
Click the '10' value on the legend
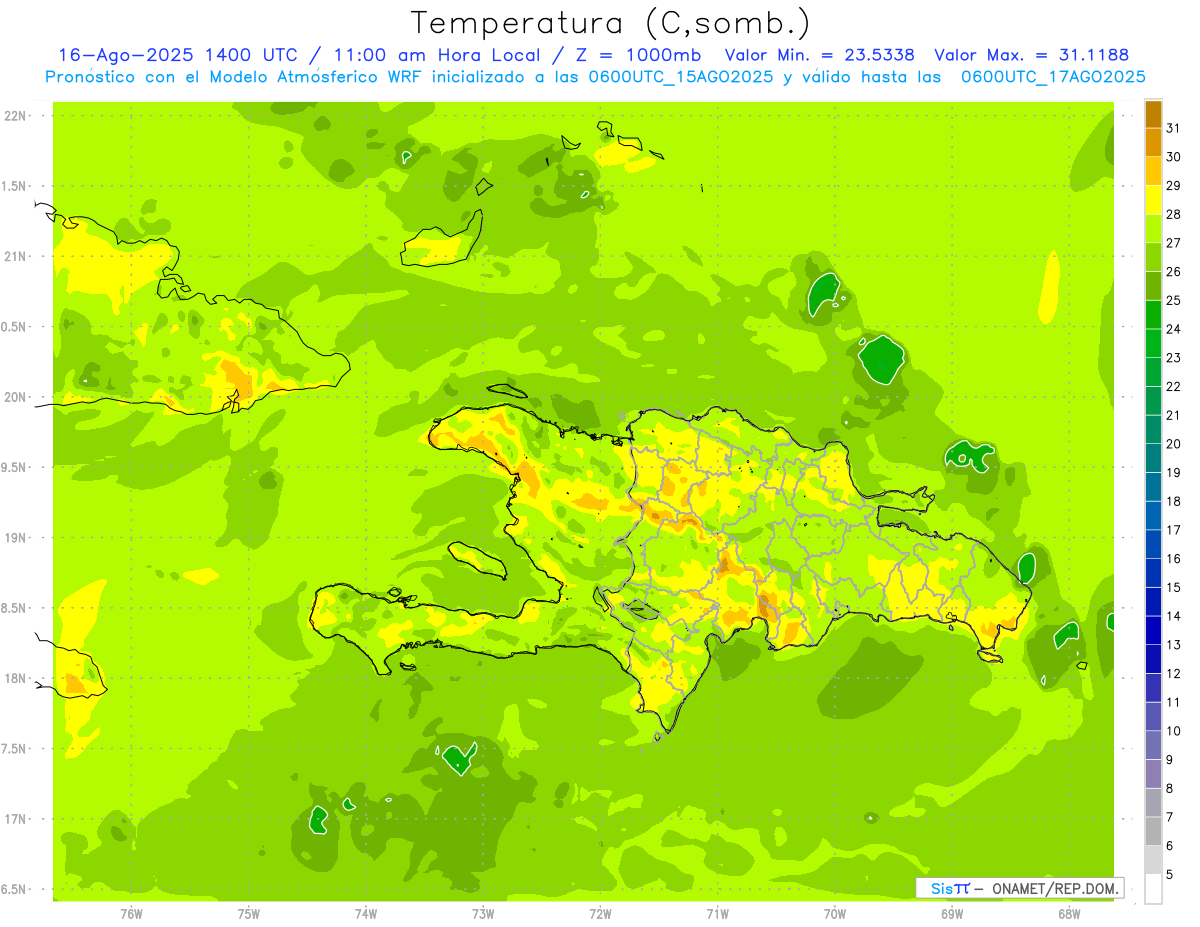(1174, 731)
